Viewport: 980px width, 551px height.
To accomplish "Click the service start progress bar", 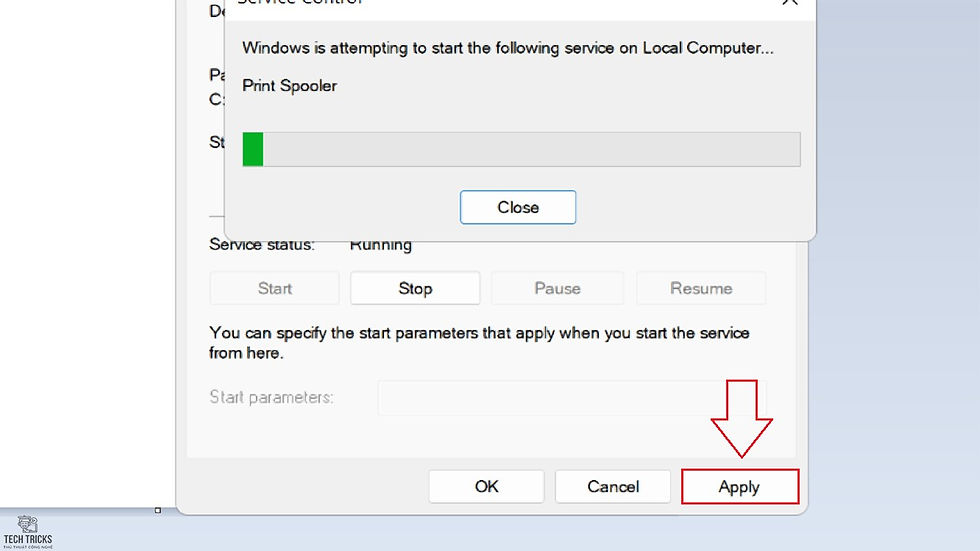I will pyautogui.click(x=521, y=149).
